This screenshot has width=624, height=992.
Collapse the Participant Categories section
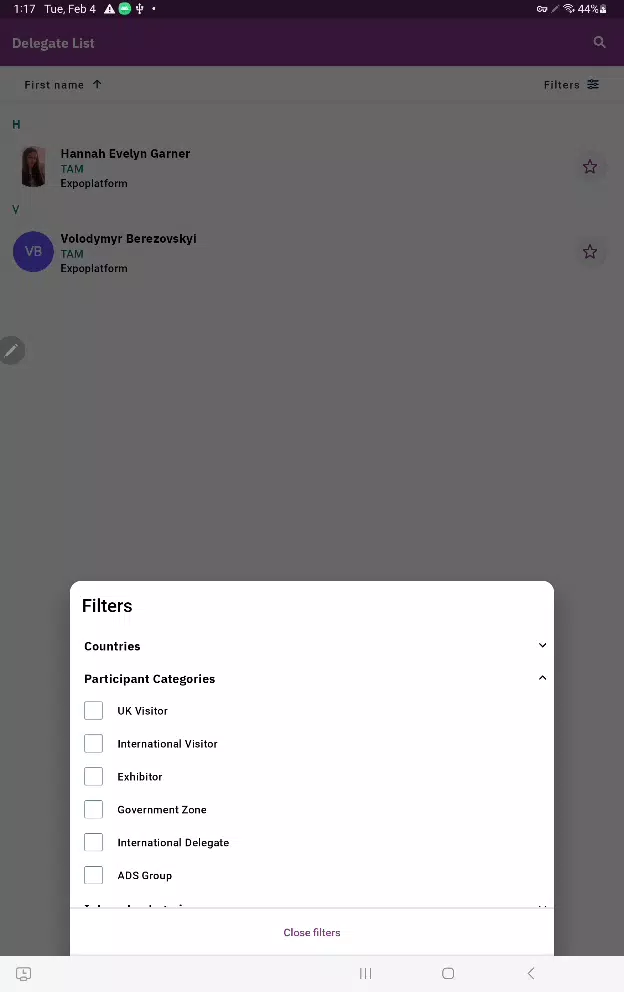[312, 679]
